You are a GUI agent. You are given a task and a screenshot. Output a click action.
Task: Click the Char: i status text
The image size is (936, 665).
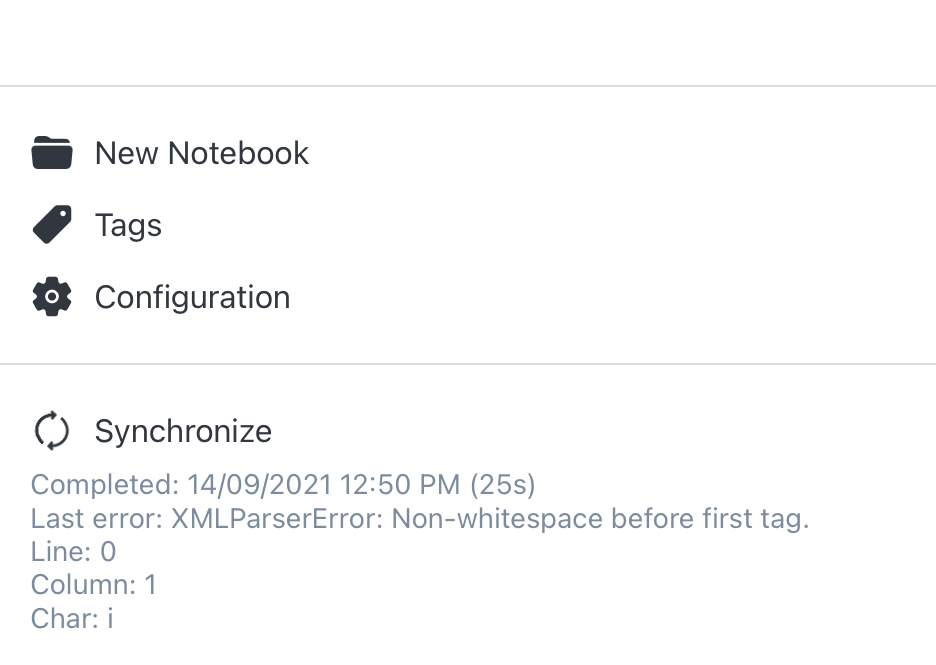tap(71, 618)
